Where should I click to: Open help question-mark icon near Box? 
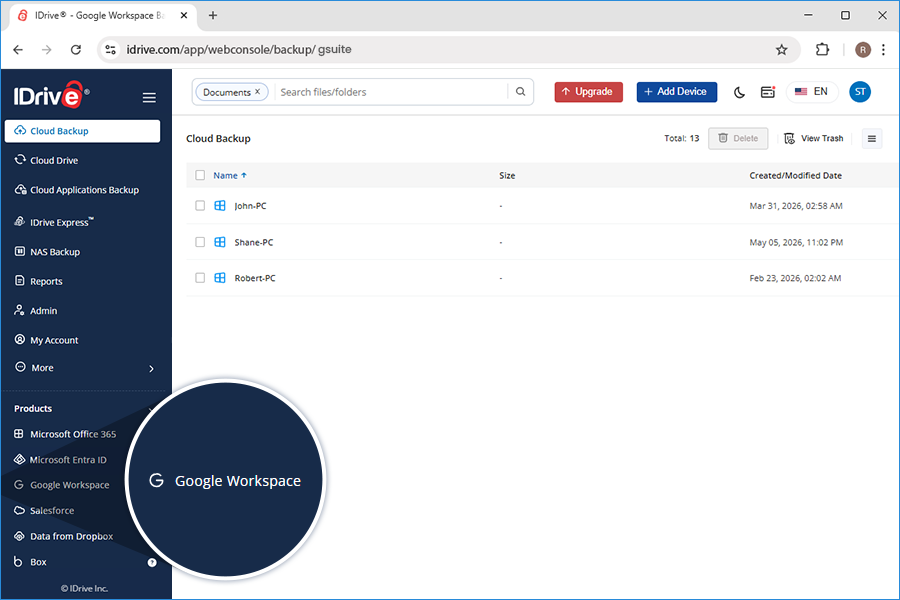(152, 563)
